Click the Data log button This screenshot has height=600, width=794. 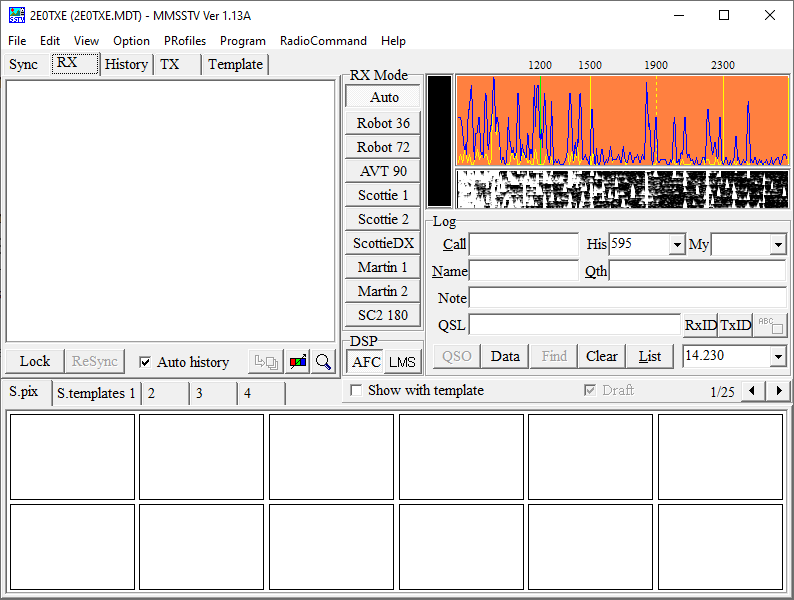[505, 356]
